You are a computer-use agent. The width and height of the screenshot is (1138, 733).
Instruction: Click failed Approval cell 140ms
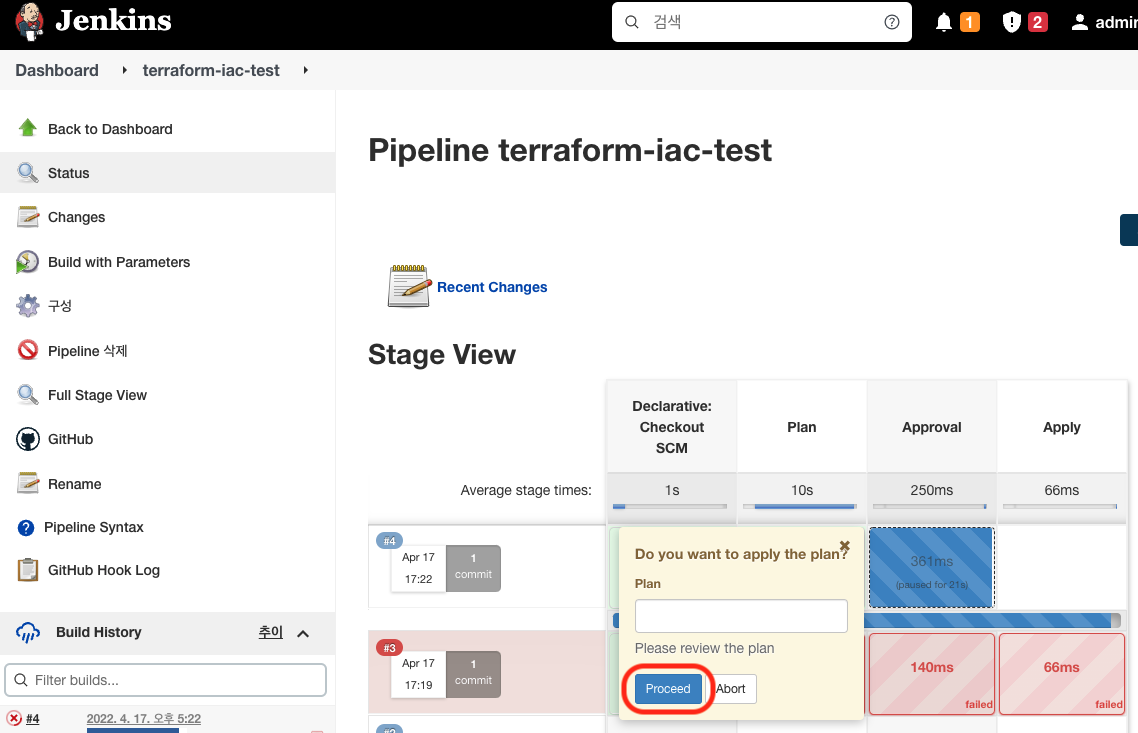tap(932, 673)
